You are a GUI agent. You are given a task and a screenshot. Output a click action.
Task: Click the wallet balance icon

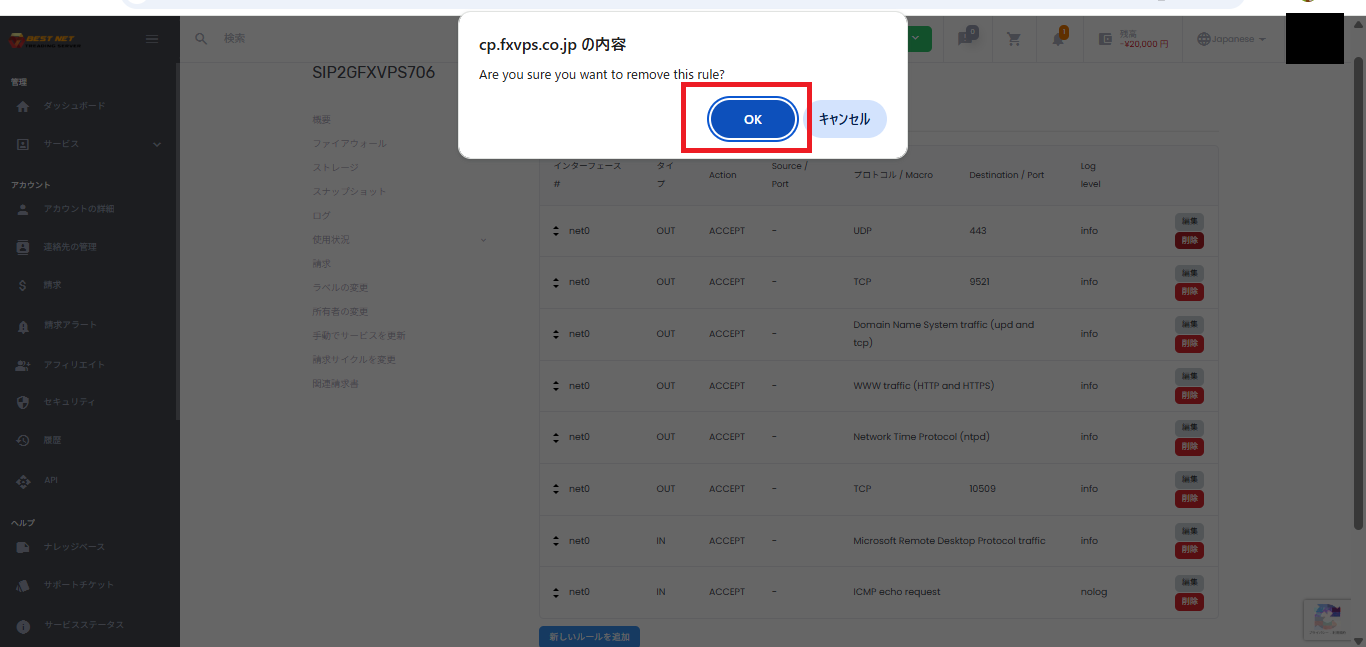1105,39
